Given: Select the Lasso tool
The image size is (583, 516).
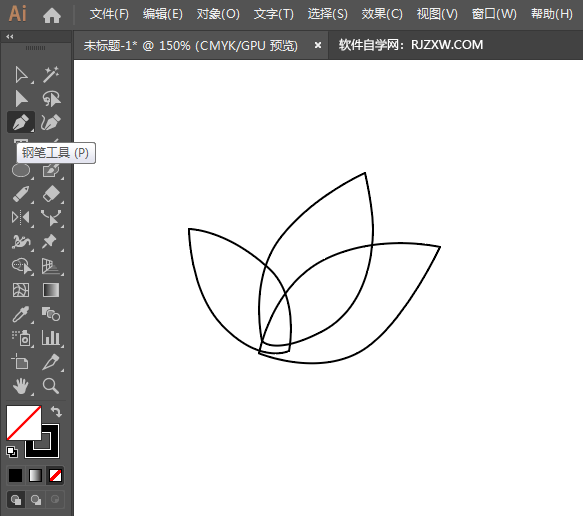Looking at the screenshot, I should (x=51, y=99).
